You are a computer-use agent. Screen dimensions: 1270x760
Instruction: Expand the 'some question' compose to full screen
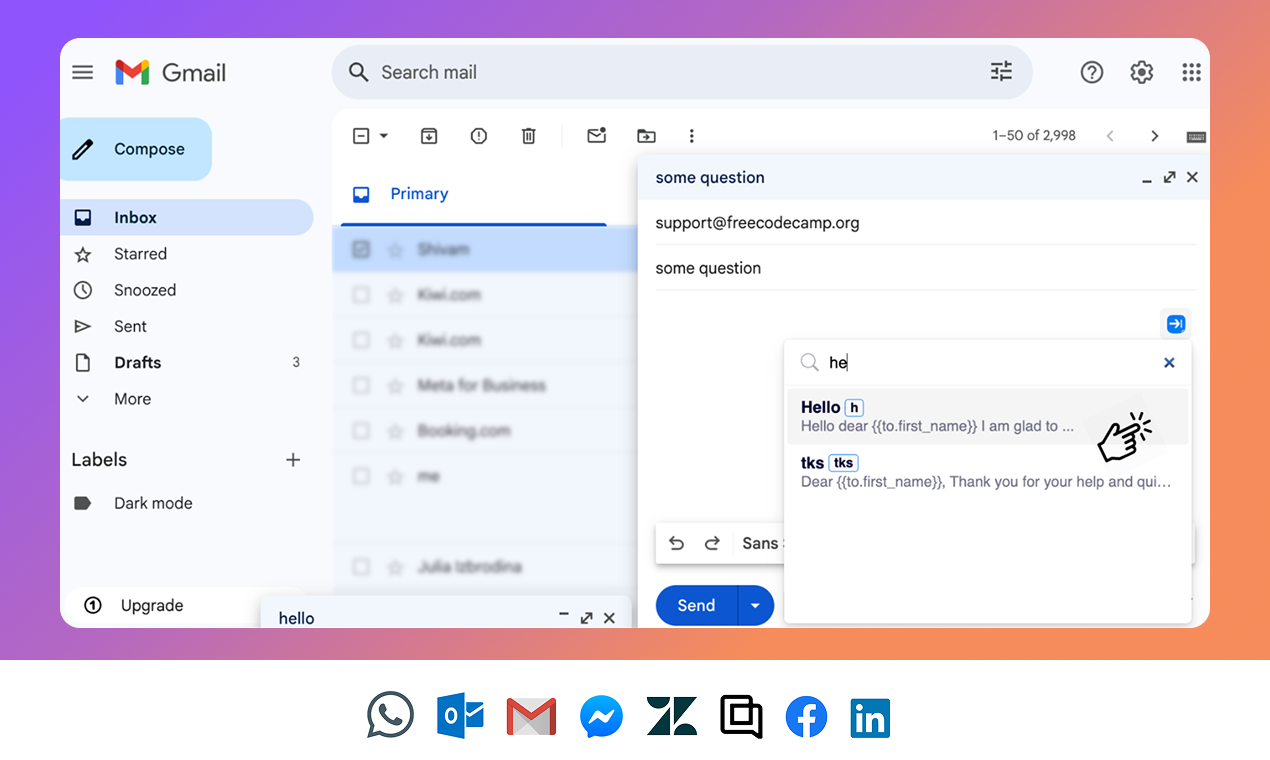(1169, 177)
